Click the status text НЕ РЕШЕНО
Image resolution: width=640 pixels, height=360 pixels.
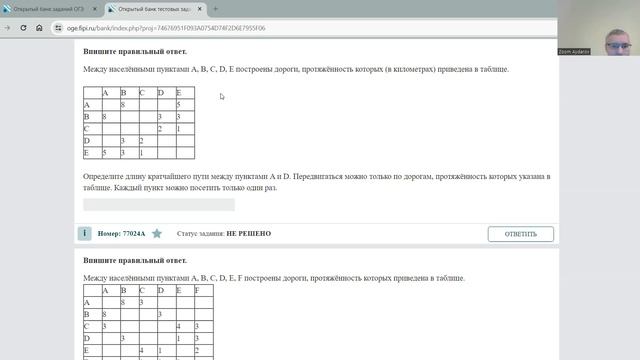tap(249, 233)
